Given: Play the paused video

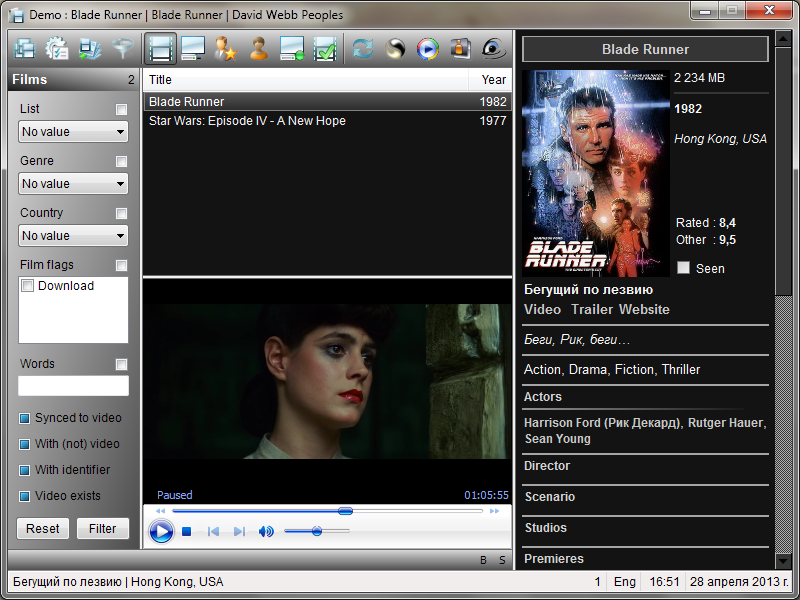Looking at the screenshot, I should pos(161,531).
